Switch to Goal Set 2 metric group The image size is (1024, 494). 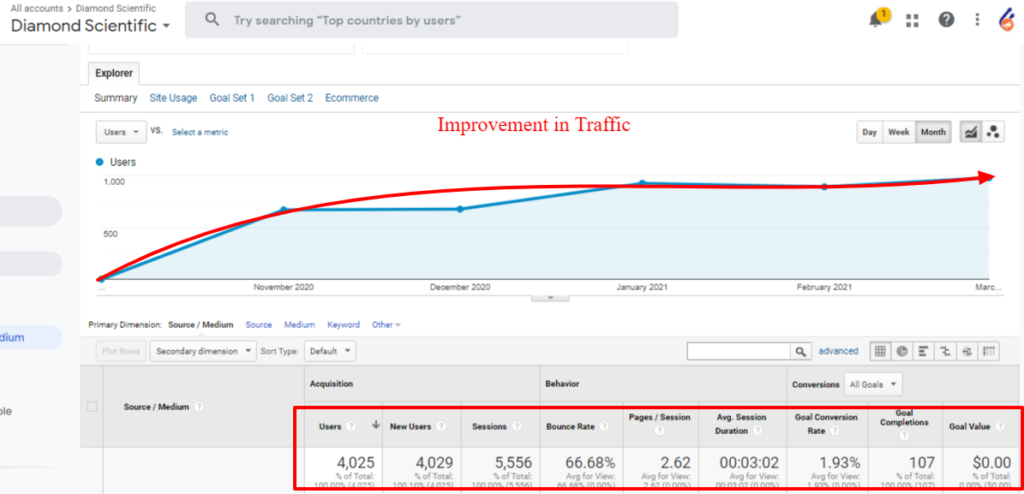coord(290,98)
